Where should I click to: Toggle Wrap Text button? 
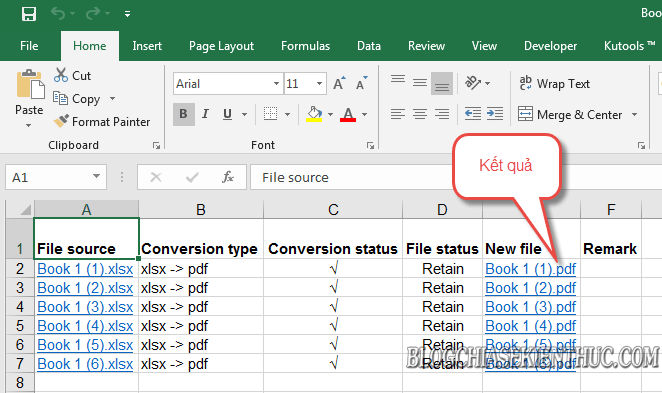tap(555, 84)
